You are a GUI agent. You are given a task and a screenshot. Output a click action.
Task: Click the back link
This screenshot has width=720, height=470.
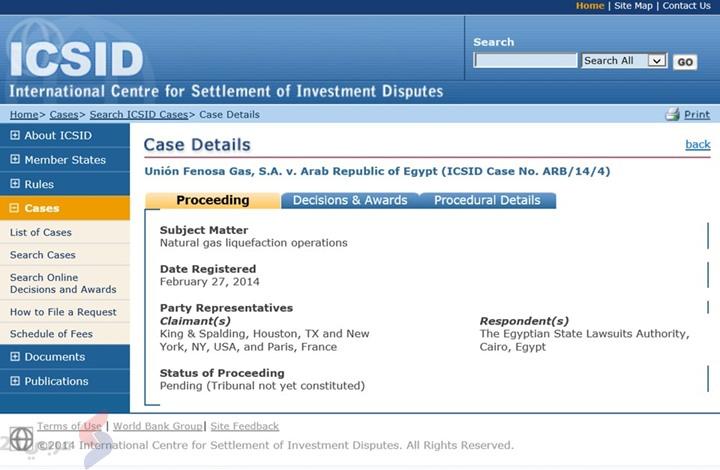pos(697,145)
